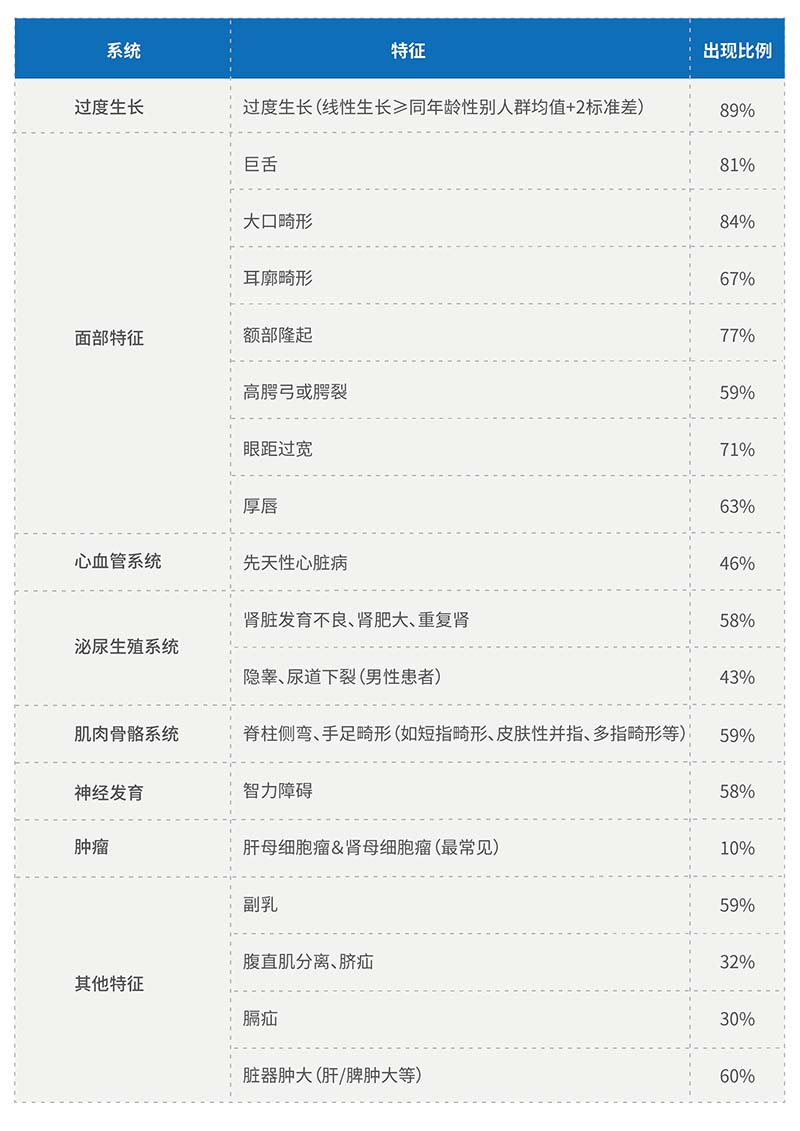Click the 出现比例 column header

point(737,51)
